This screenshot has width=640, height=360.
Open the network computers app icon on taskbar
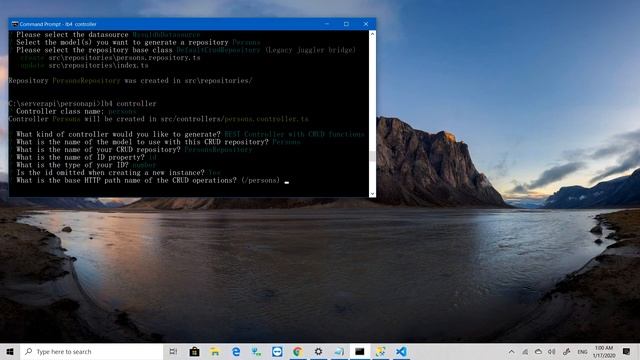[256, 351]
